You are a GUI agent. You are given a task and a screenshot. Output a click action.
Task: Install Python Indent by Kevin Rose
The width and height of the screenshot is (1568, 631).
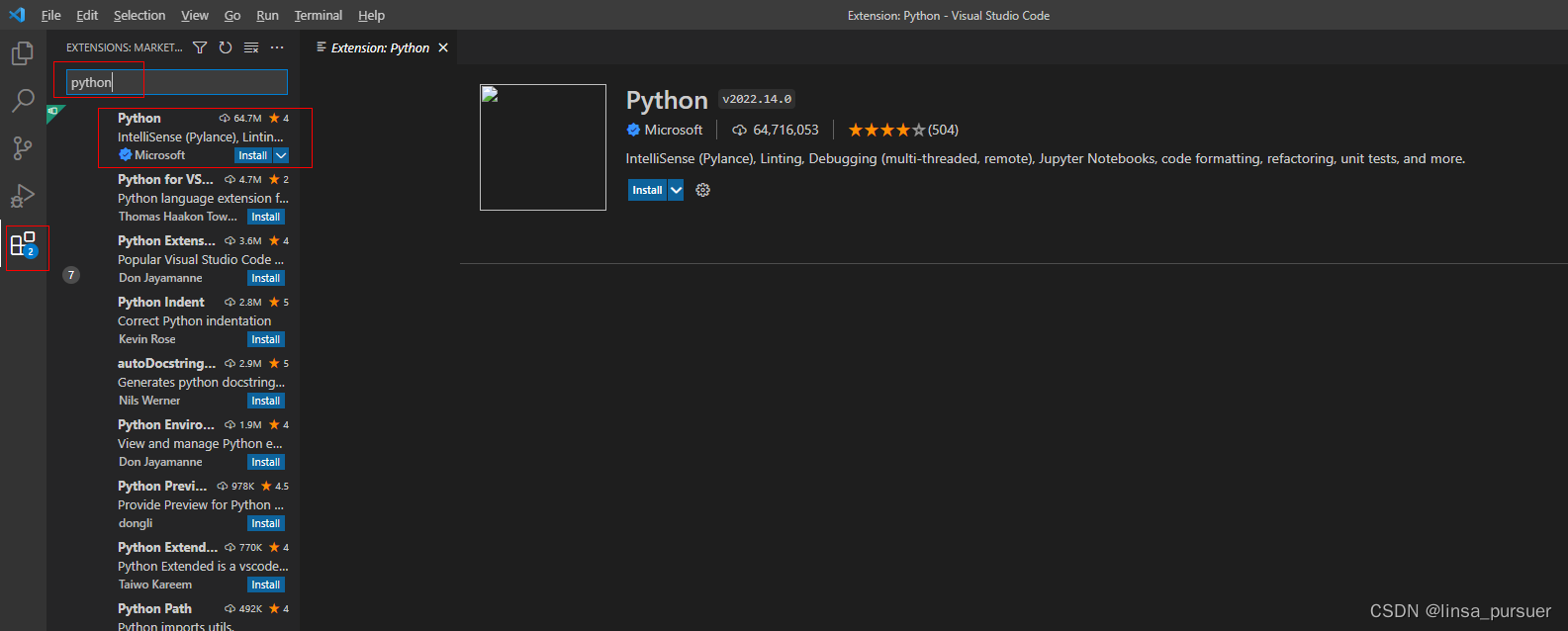click(x=266, y=339)
